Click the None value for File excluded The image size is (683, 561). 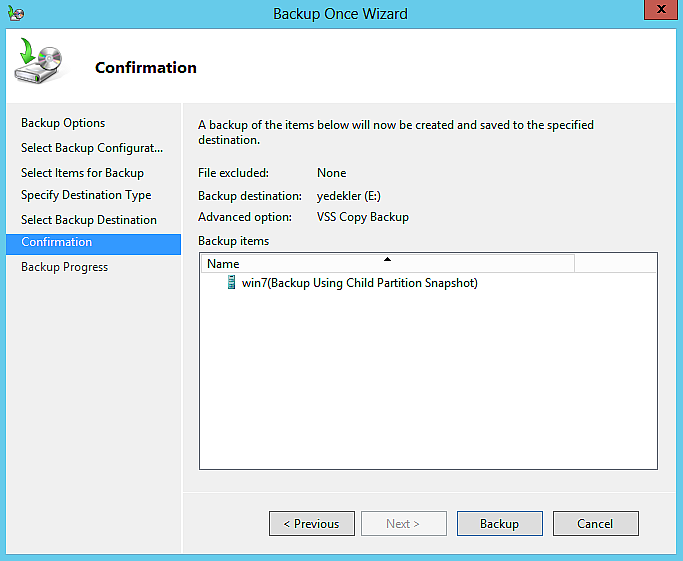click(331, 173)
